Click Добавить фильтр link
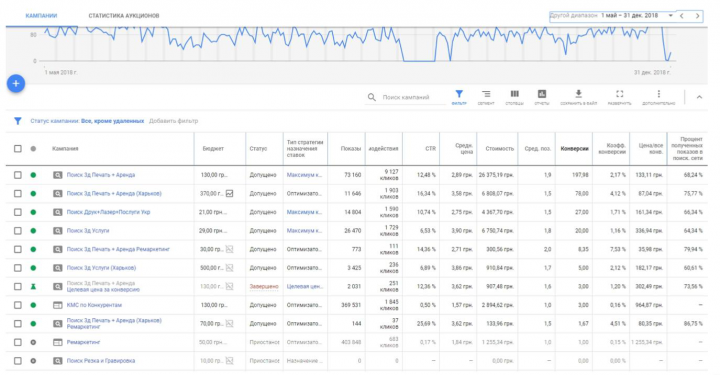 (x=174, y=121)
